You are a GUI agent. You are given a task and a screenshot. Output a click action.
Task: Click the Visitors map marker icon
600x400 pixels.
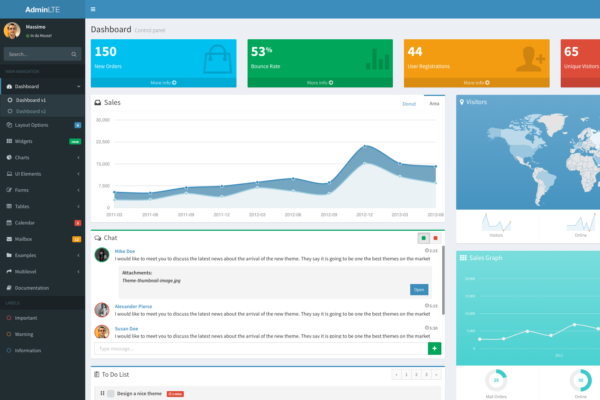[462, 102]
